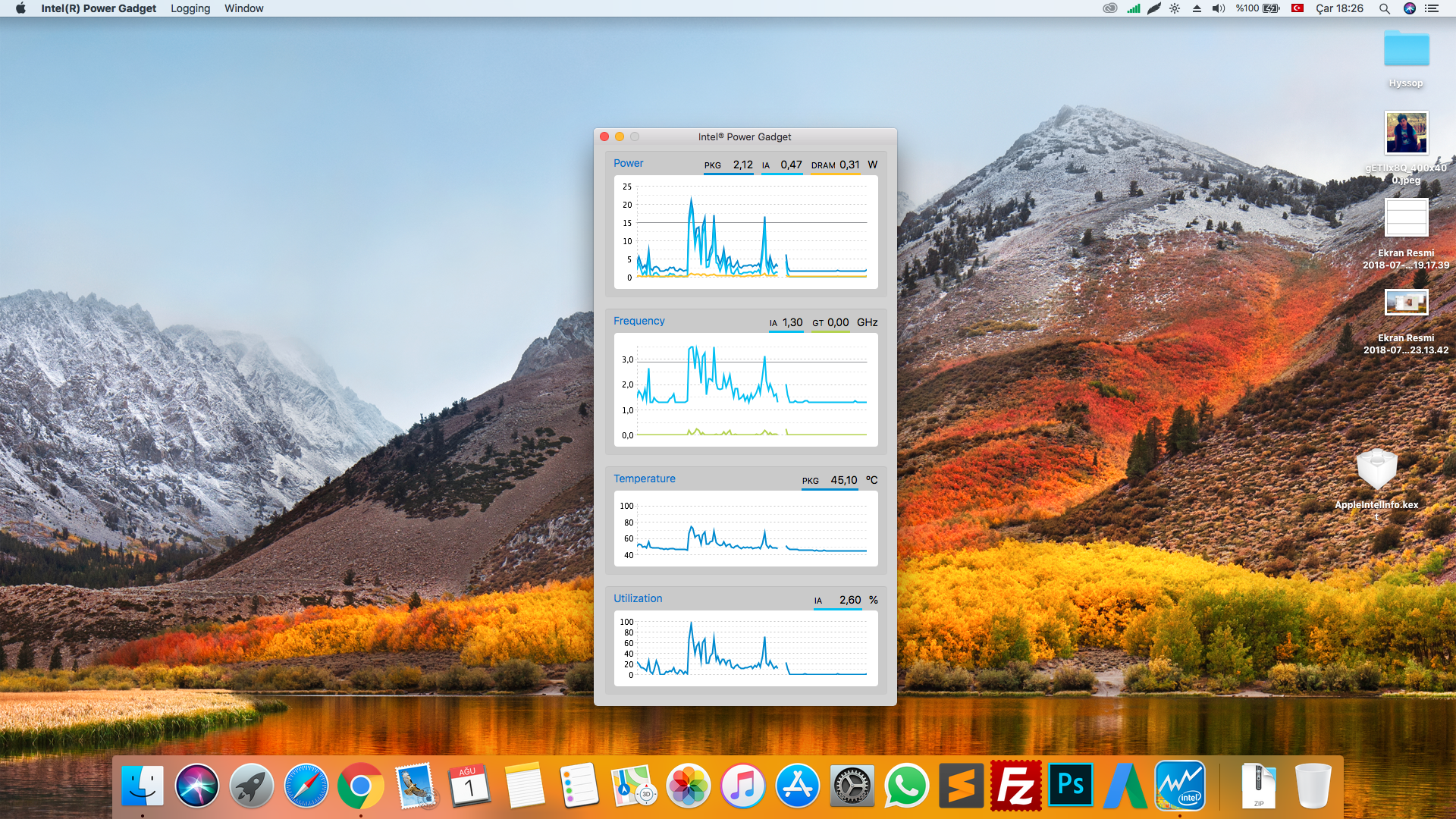The width and height of the screenshot is (1456, 819).
Task: Launch FileZilla from the Dock
Action: tap(1015, 786)
